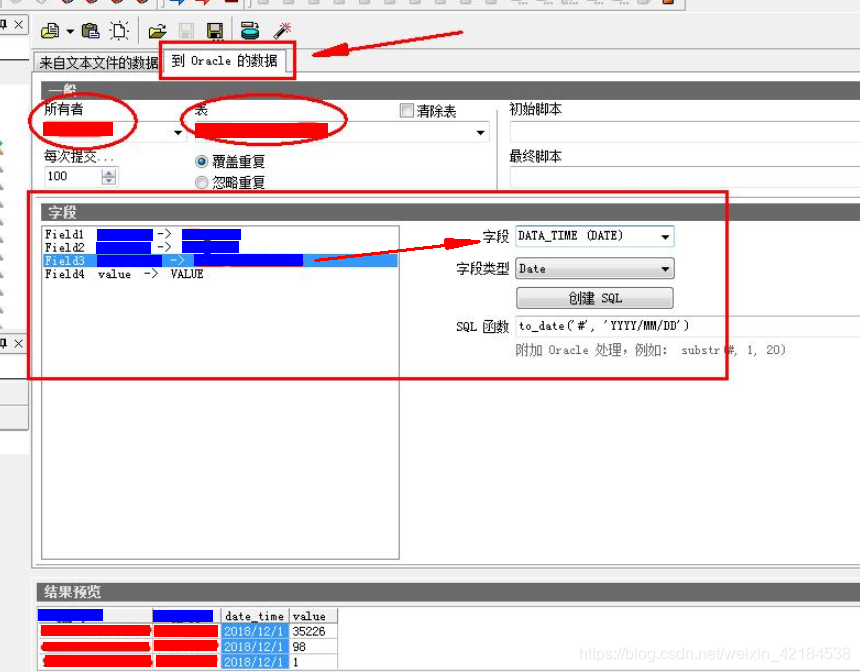This screenshot has height=672, width=860.
Task: Click the date_time column header in preview
Action: [x=254, y=617]
